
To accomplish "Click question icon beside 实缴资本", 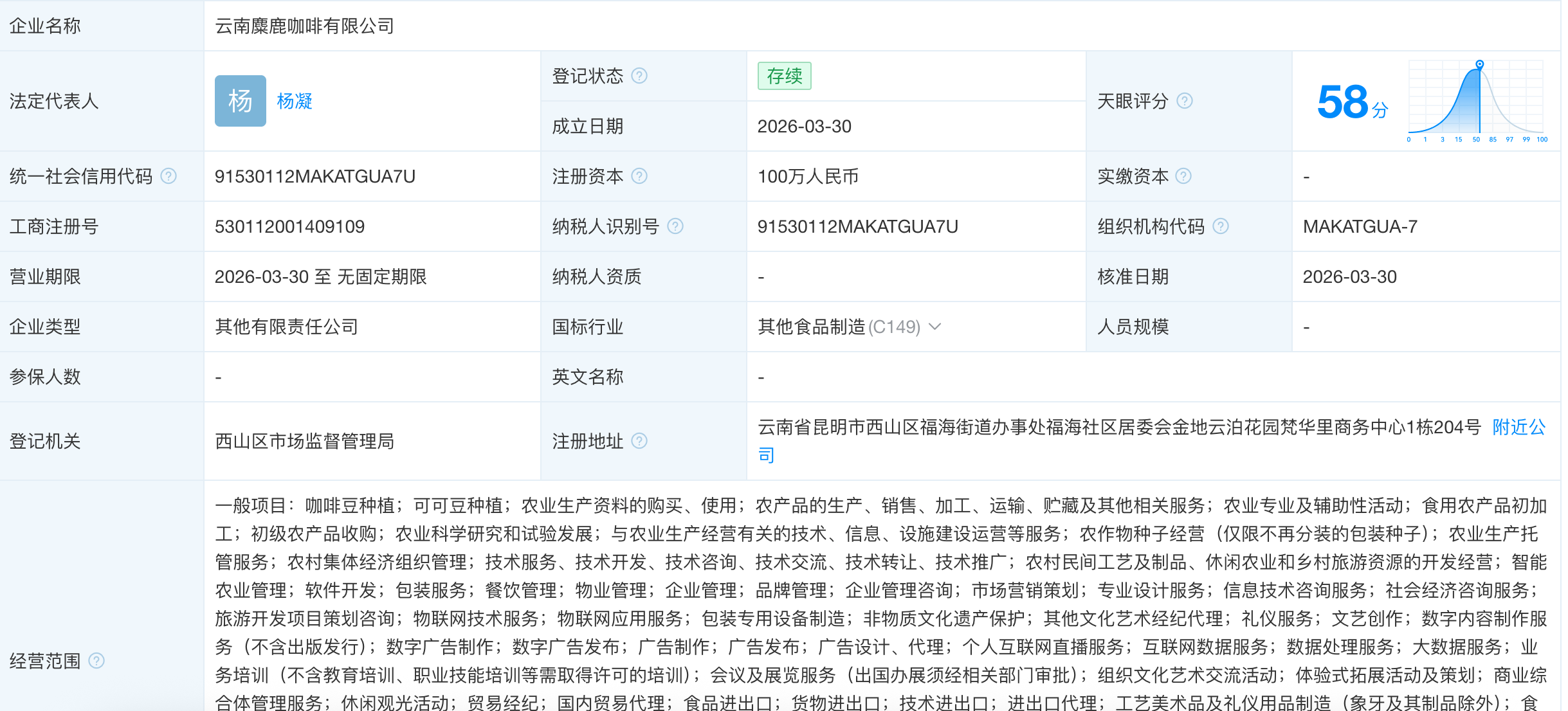I will point(1183,176).
